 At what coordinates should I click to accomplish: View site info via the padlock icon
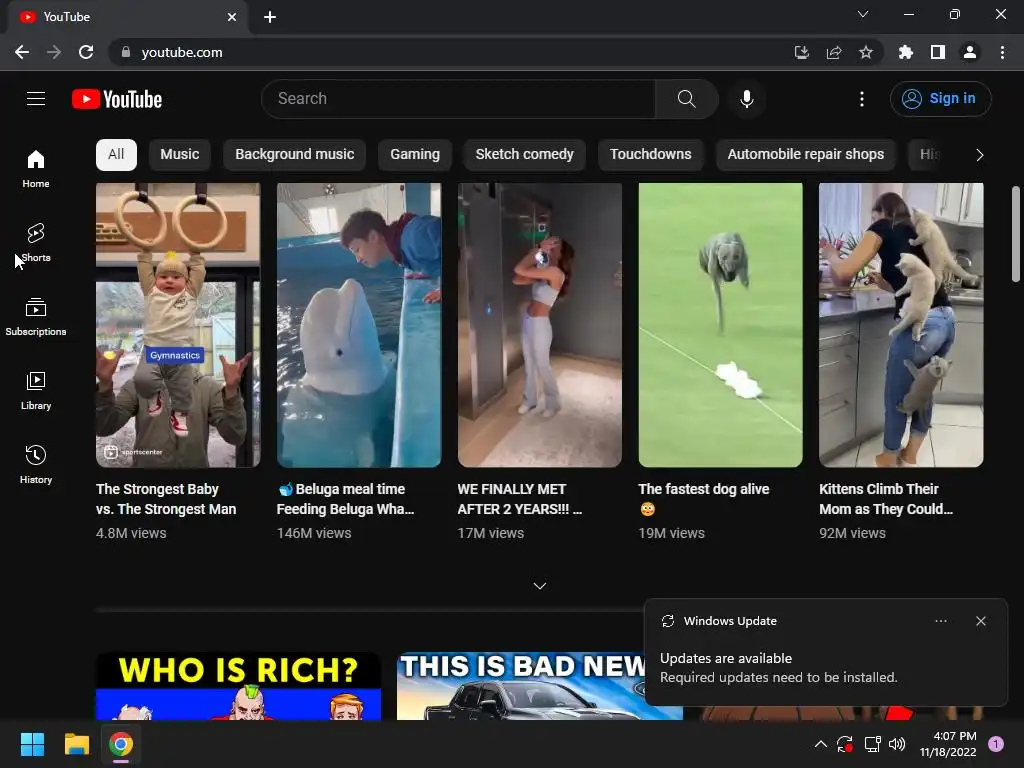(125, 52)
